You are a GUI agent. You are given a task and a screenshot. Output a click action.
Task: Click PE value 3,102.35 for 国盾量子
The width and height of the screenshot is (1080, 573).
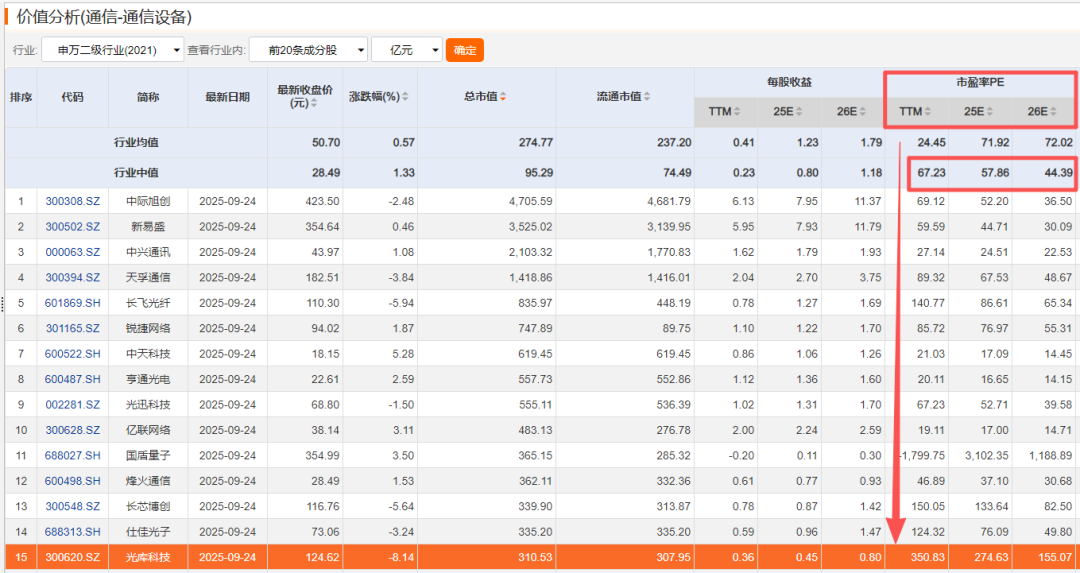[x=986, y=455]
